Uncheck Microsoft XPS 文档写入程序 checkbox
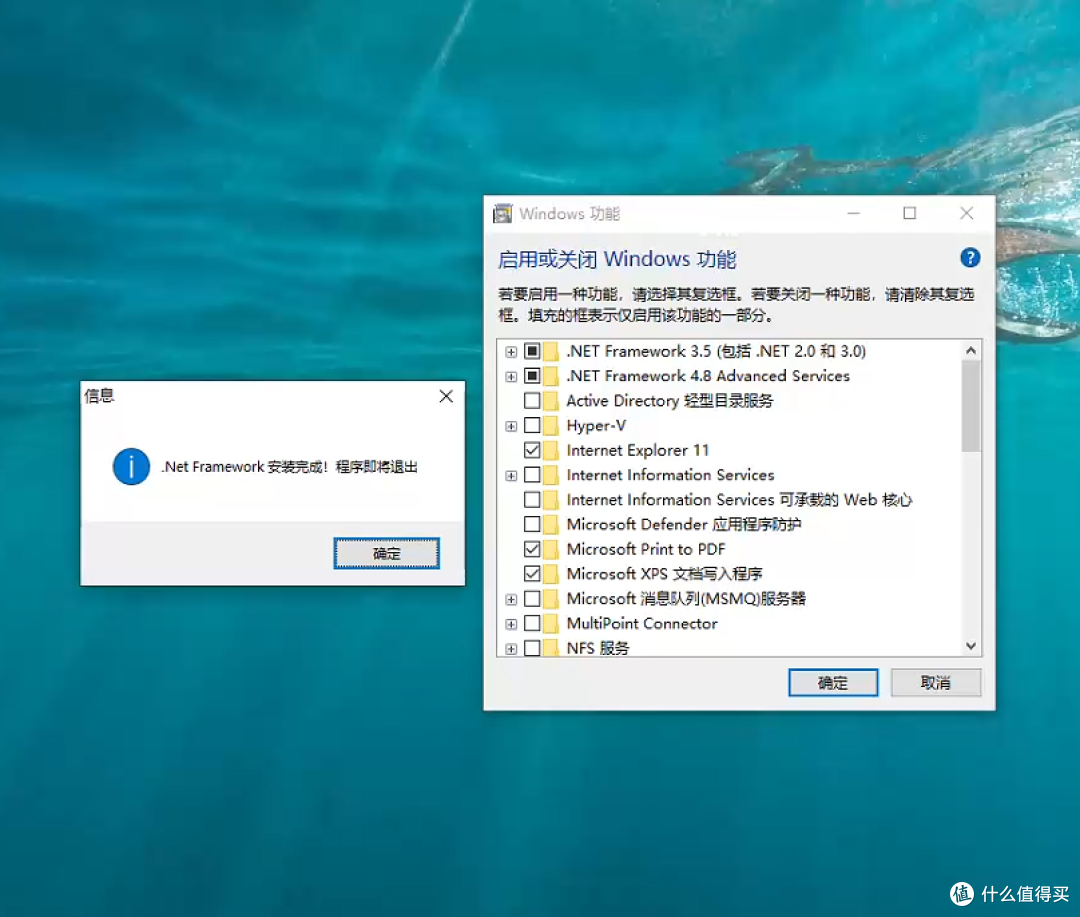The height and width of the screenshot is (917, 1080). 532,574
